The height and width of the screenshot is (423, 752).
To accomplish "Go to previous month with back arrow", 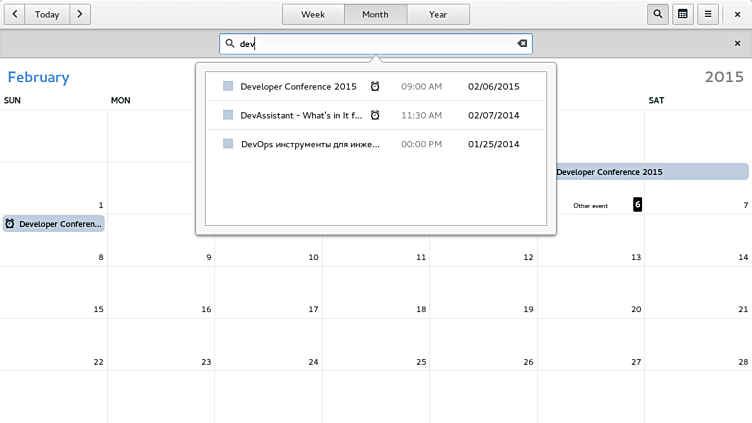I will pos(11,14).
